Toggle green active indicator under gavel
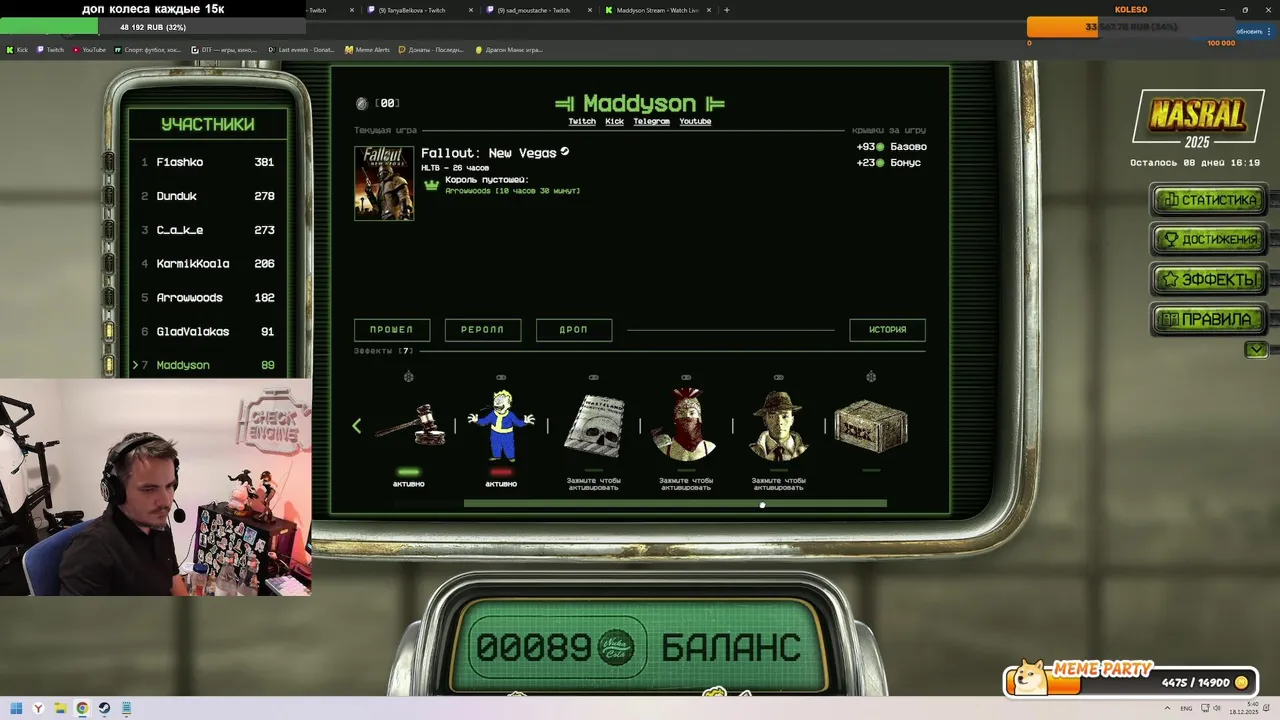The width and height of the screenshot is (1280, 720). (408, 471)
